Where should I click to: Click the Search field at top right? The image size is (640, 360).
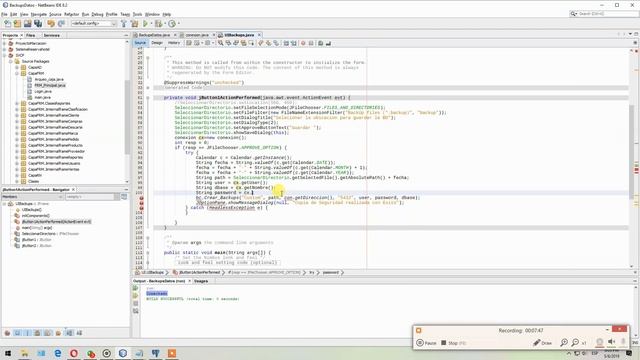(x=604, y=14)
